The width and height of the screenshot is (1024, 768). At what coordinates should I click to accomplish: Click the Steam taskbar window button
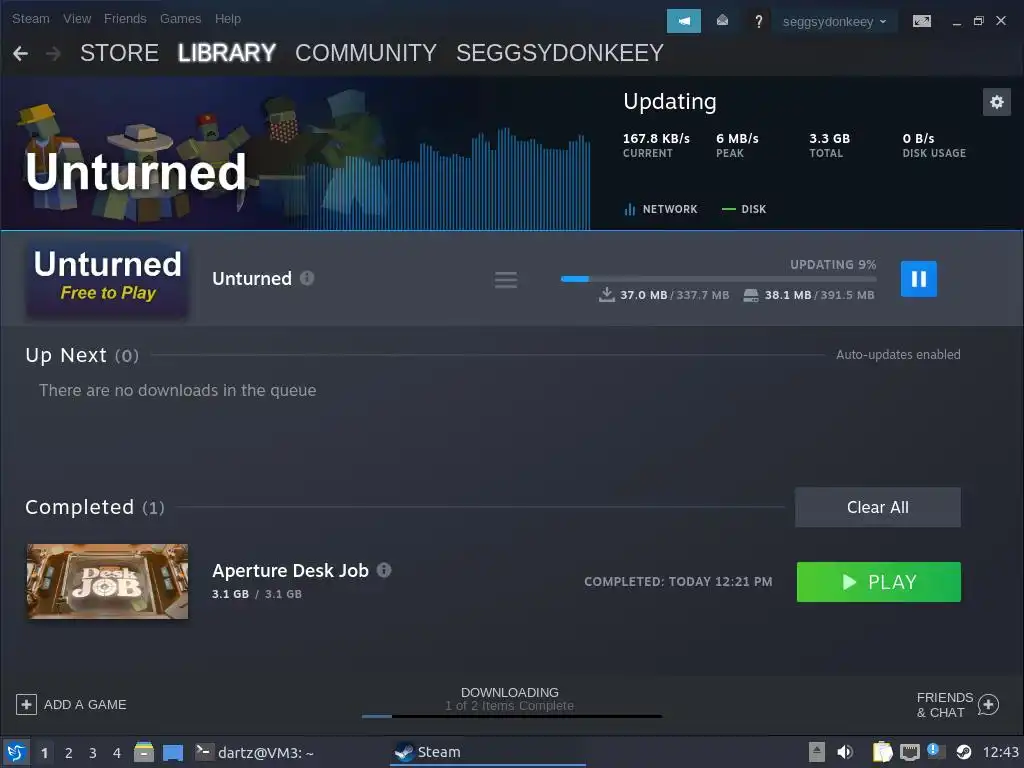pyautogui.click(x=488, y=752)
